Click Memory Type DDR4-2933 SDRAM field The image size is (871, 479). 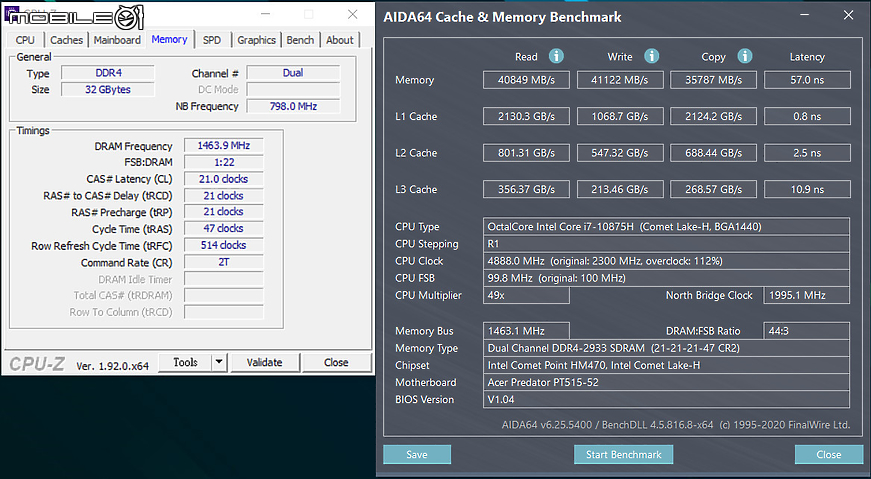(666, 348)
